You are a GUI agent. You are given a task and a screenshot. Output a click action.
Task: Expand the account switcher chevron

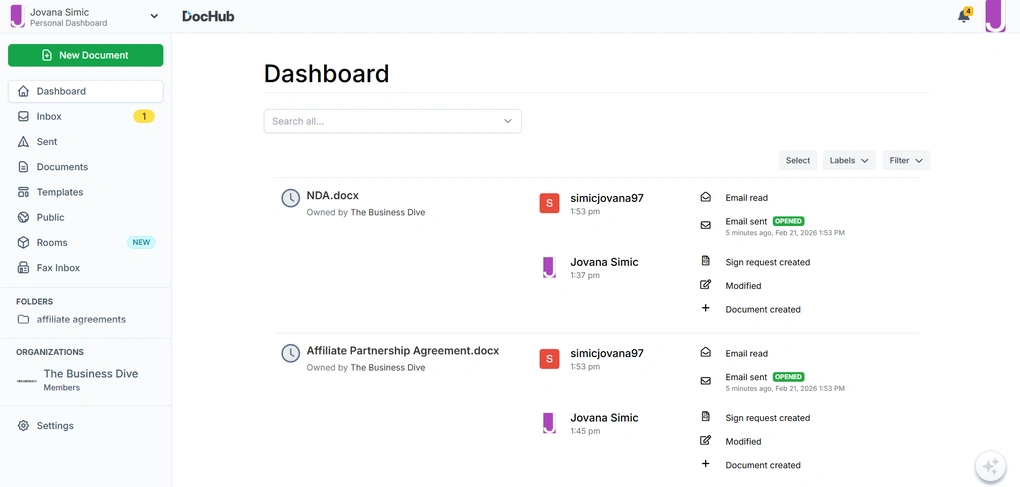point(154,16)
